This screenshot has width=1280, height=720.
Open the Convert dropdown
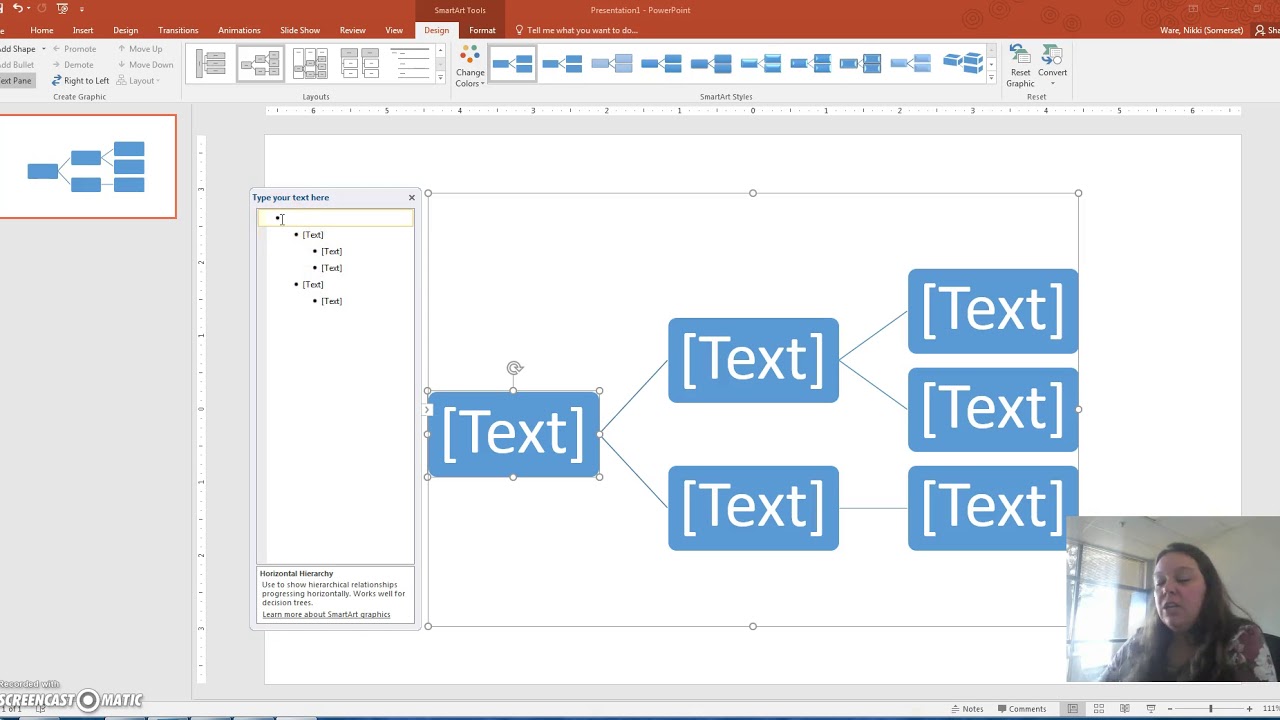point(1052,66)
